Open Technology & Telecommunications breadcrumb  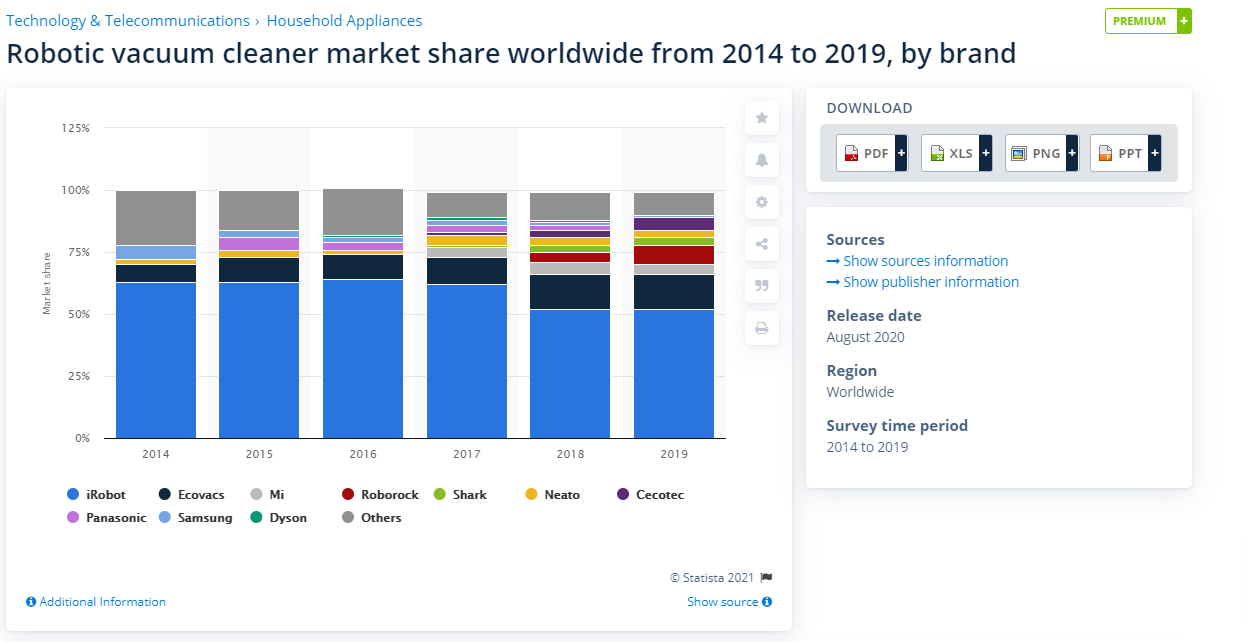128,21
